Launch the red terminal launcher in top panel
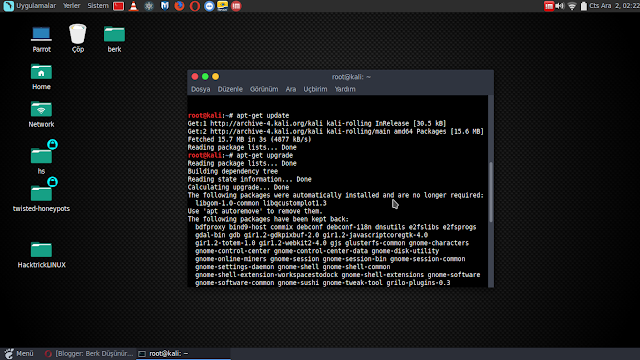640x360 pixels. click(x=118, y=6)
